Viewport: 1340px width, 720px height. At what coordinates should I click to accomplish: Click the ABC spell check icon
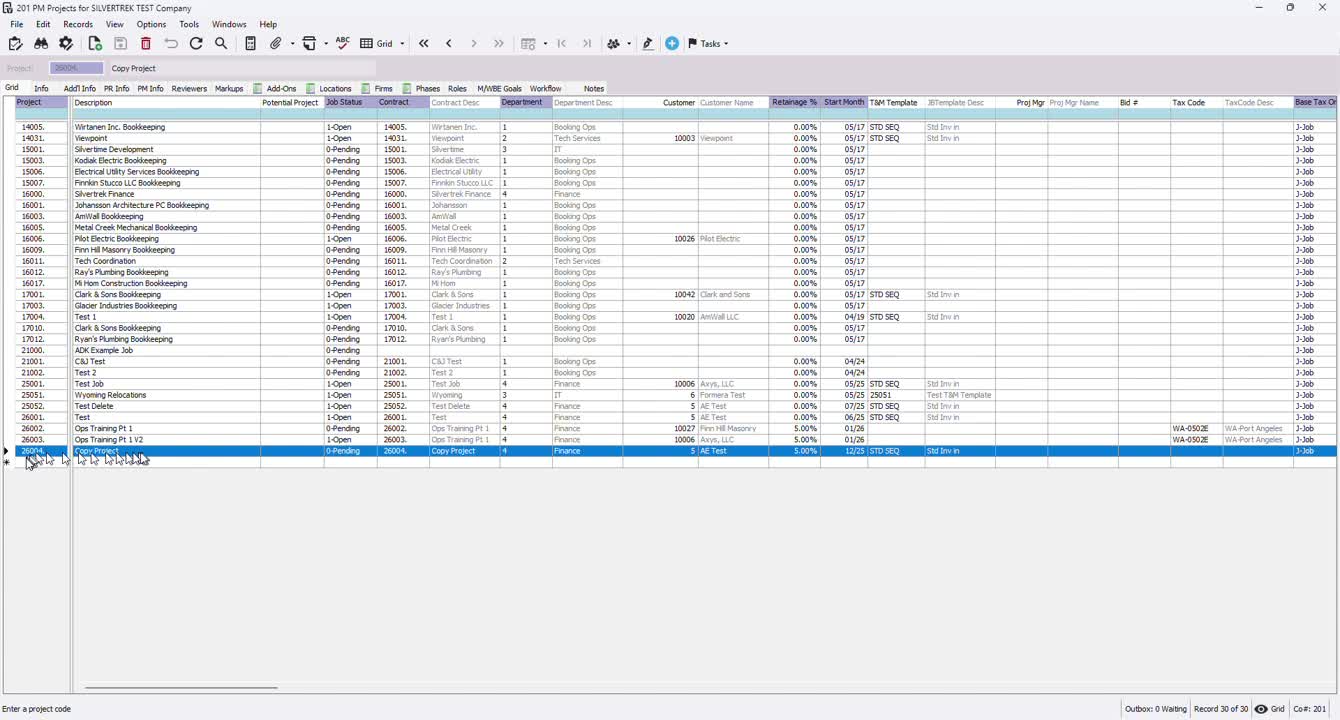tap(343, 43)
